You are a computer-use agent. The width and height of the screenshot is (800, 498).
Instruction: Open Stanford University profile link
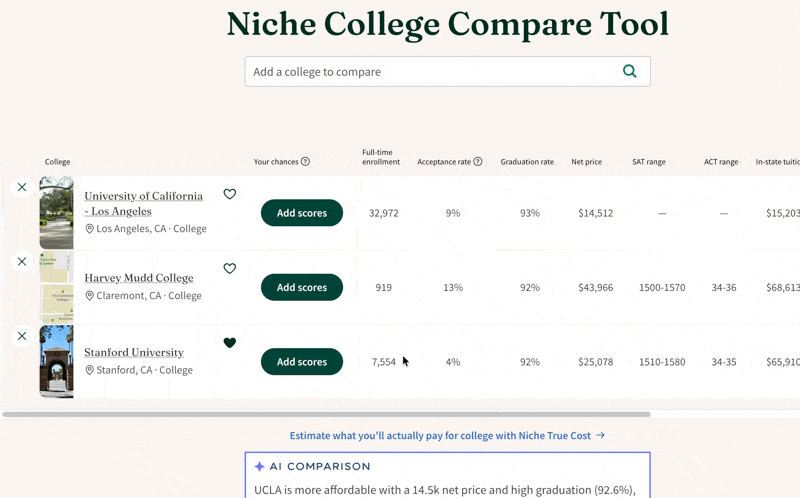[x=134, y=352]
